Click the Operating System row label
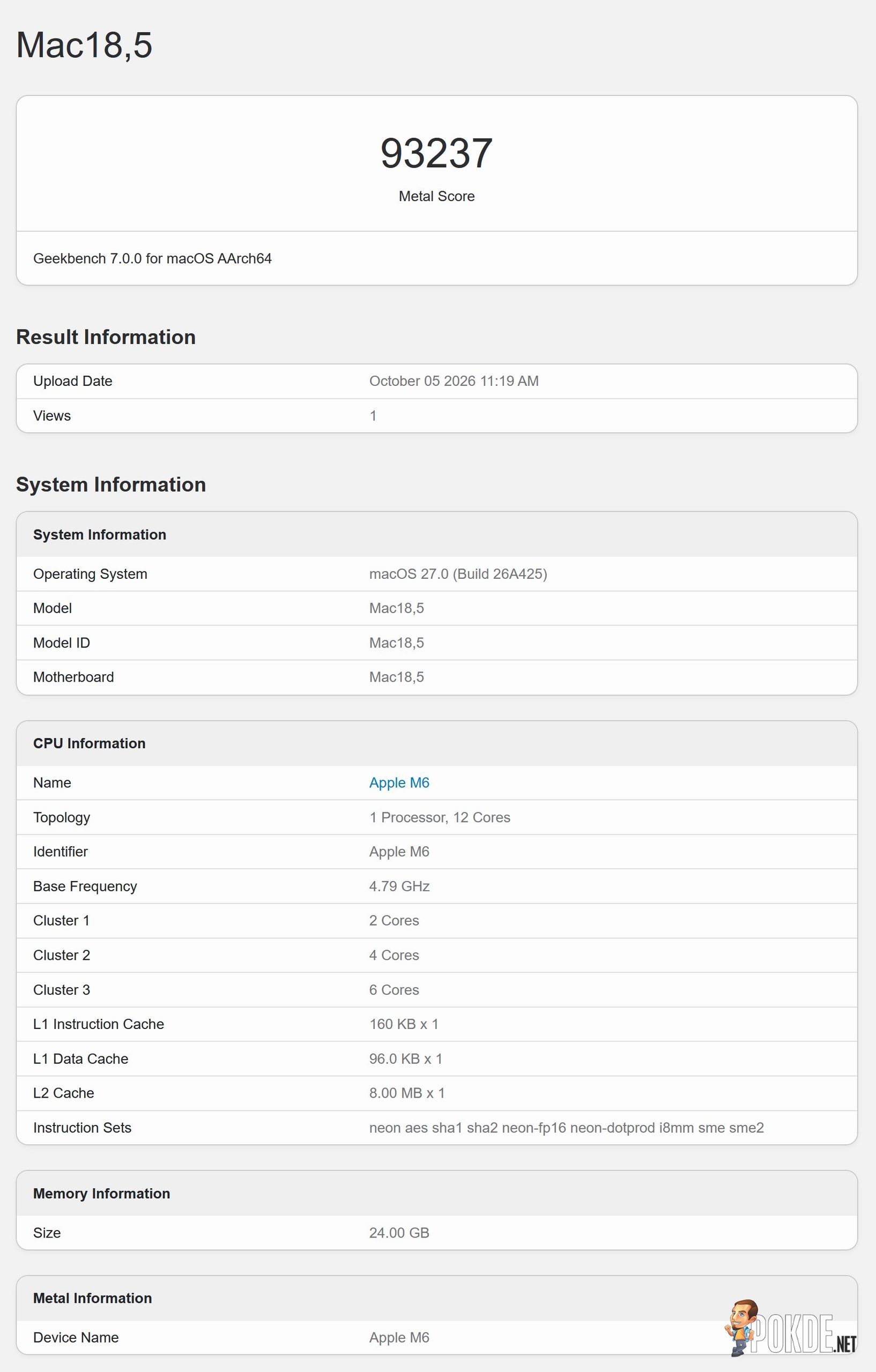This screenshot has width=876, height=1372. pos(90,574)
